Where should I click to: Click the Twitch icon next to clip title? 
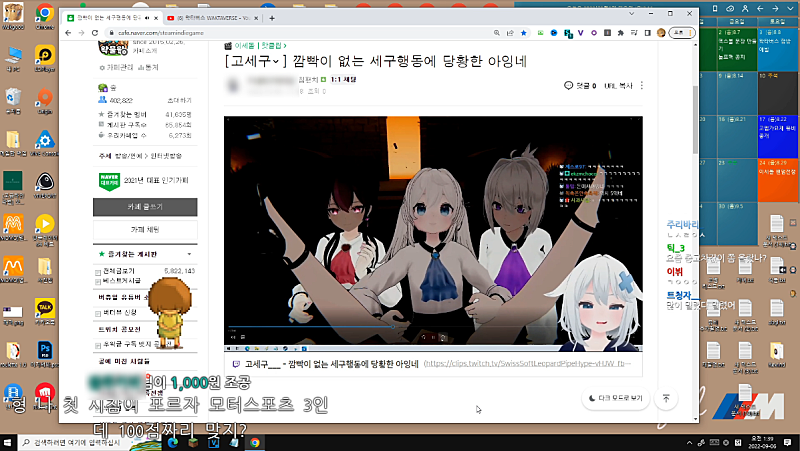236,364
